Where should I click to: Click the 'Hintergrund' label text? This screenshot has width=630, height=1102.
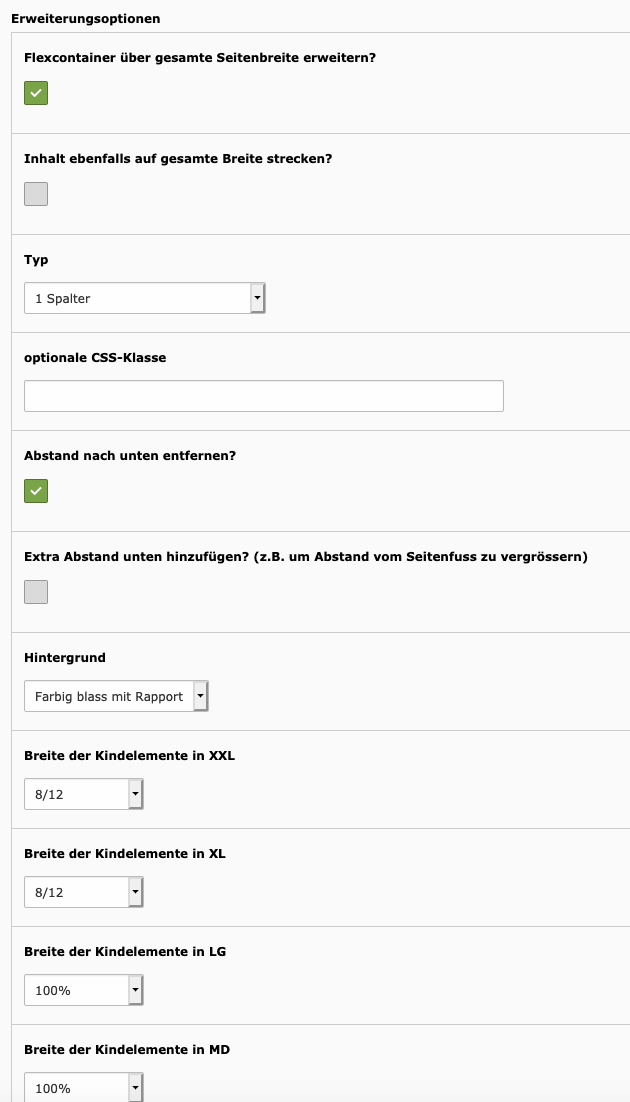65,657
